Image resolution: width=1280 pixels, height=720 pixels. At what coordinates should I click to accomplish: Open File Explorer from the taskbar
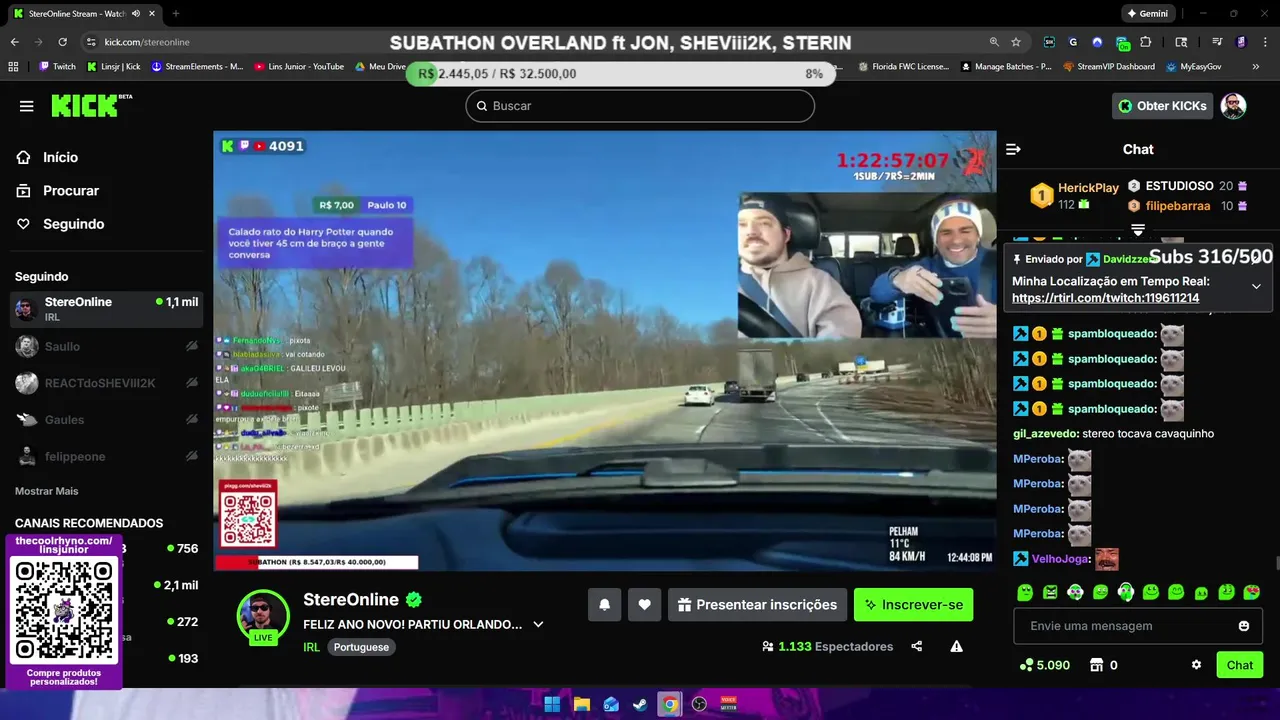(x=582, y=704)
